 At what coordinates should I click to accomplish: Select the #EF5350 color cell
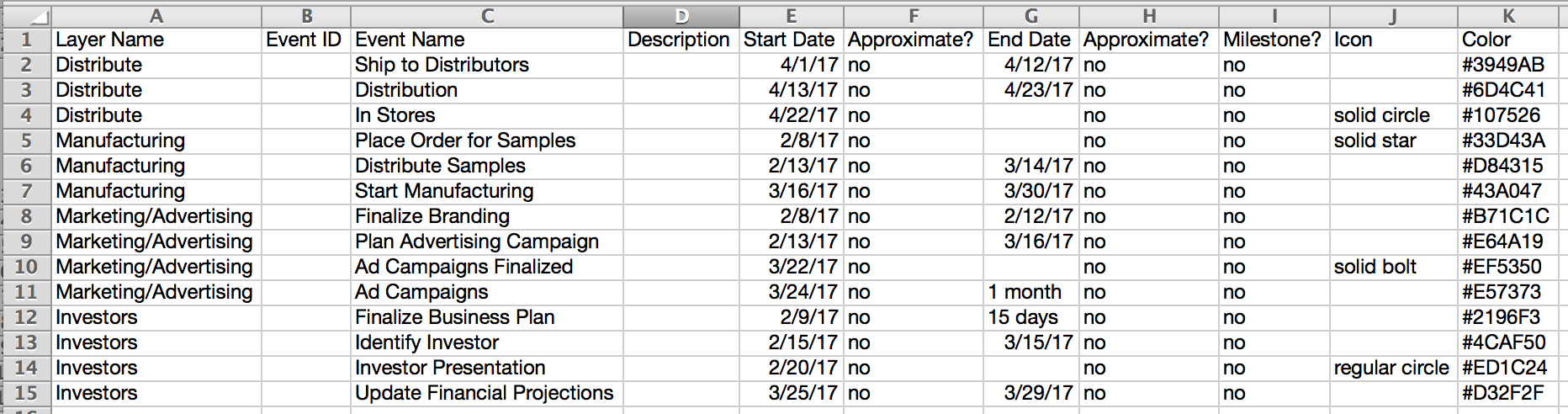pos(1508,267)
